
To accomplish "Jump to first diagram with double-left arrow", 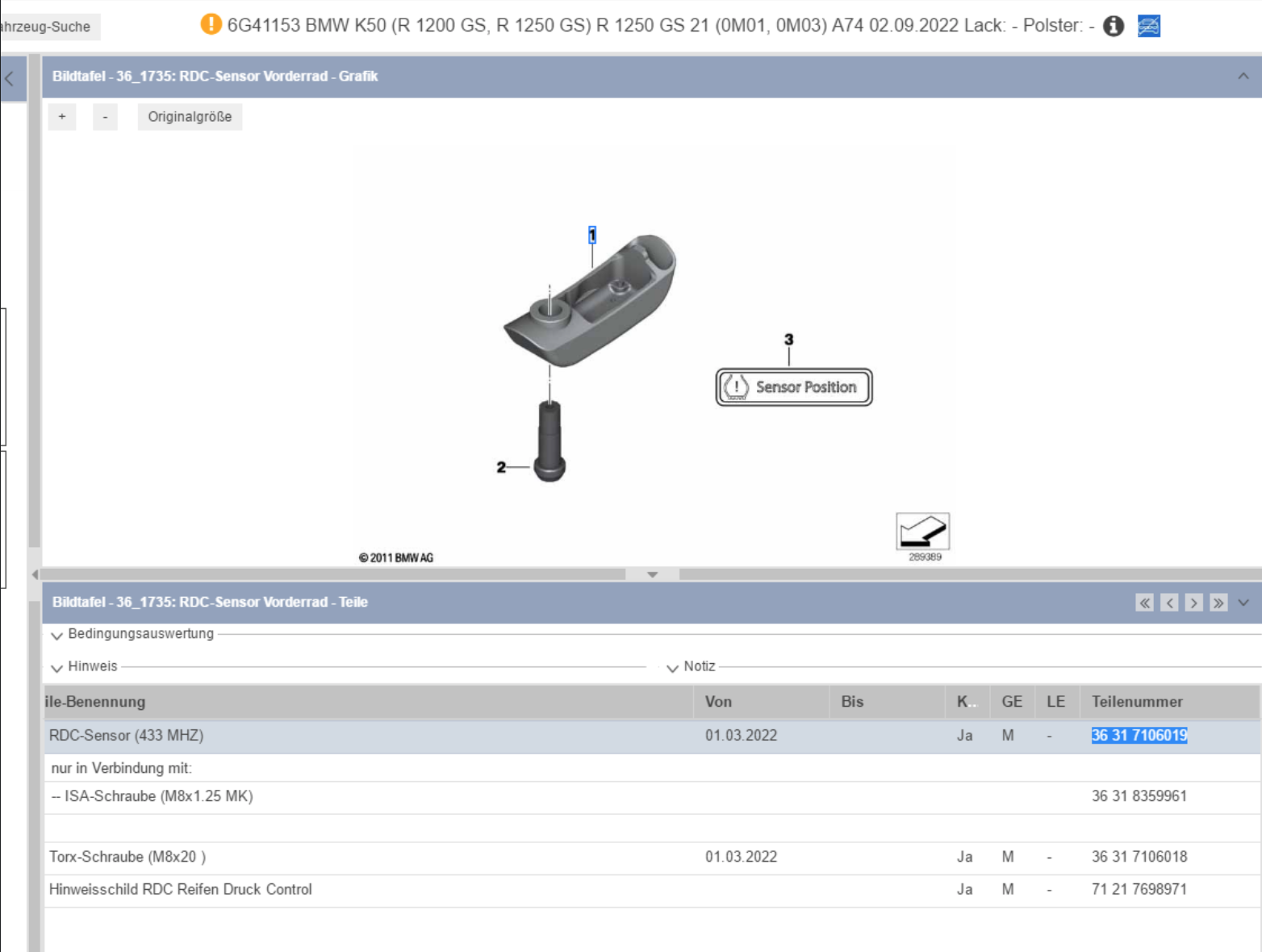I will (1144, 603).
